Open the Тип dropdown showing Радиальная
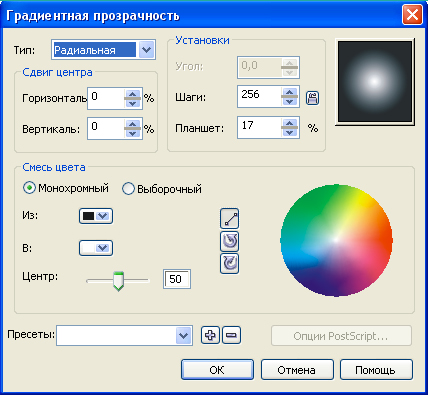 pos(146,50)
